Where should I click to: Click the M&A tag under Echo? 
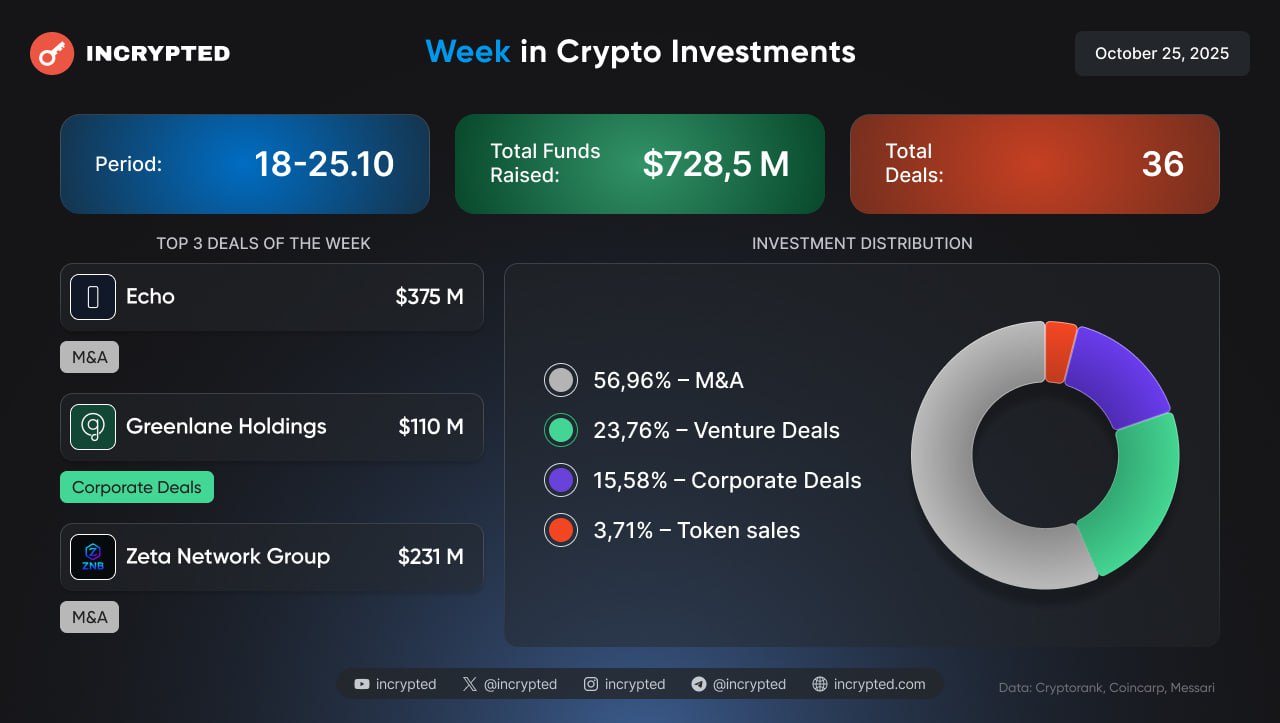coord(90,357)
